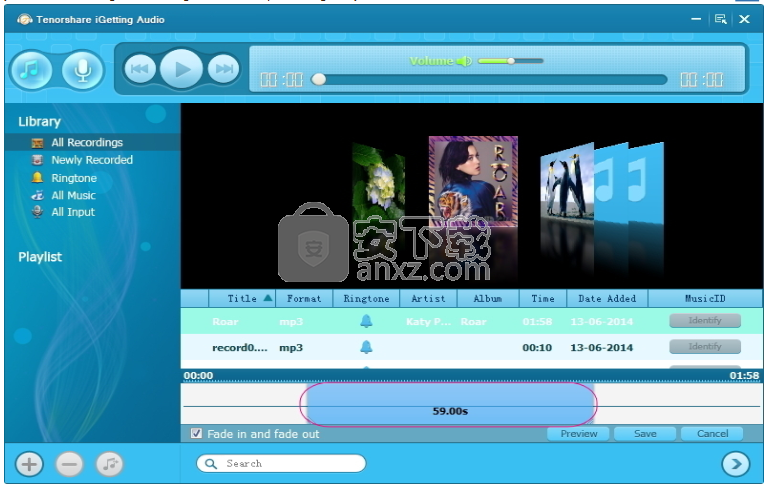This screenshot has height=488, width=773.
Task: Click the MusicID column header
Action: (705, 299)
